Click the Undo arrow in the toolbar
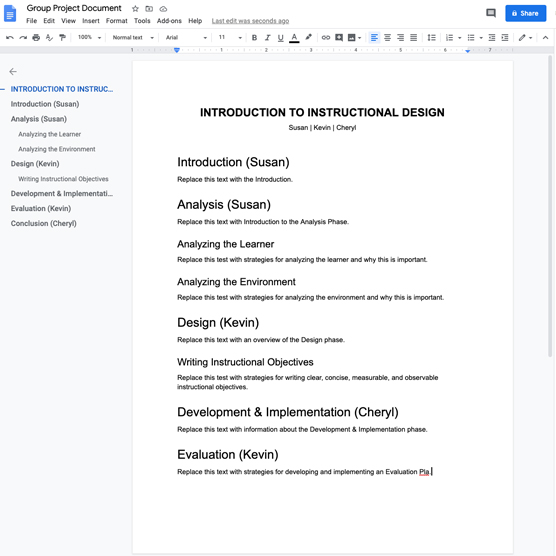Image resolution: width=556 pixels, height=556 pixels. (x=10, y=38)
